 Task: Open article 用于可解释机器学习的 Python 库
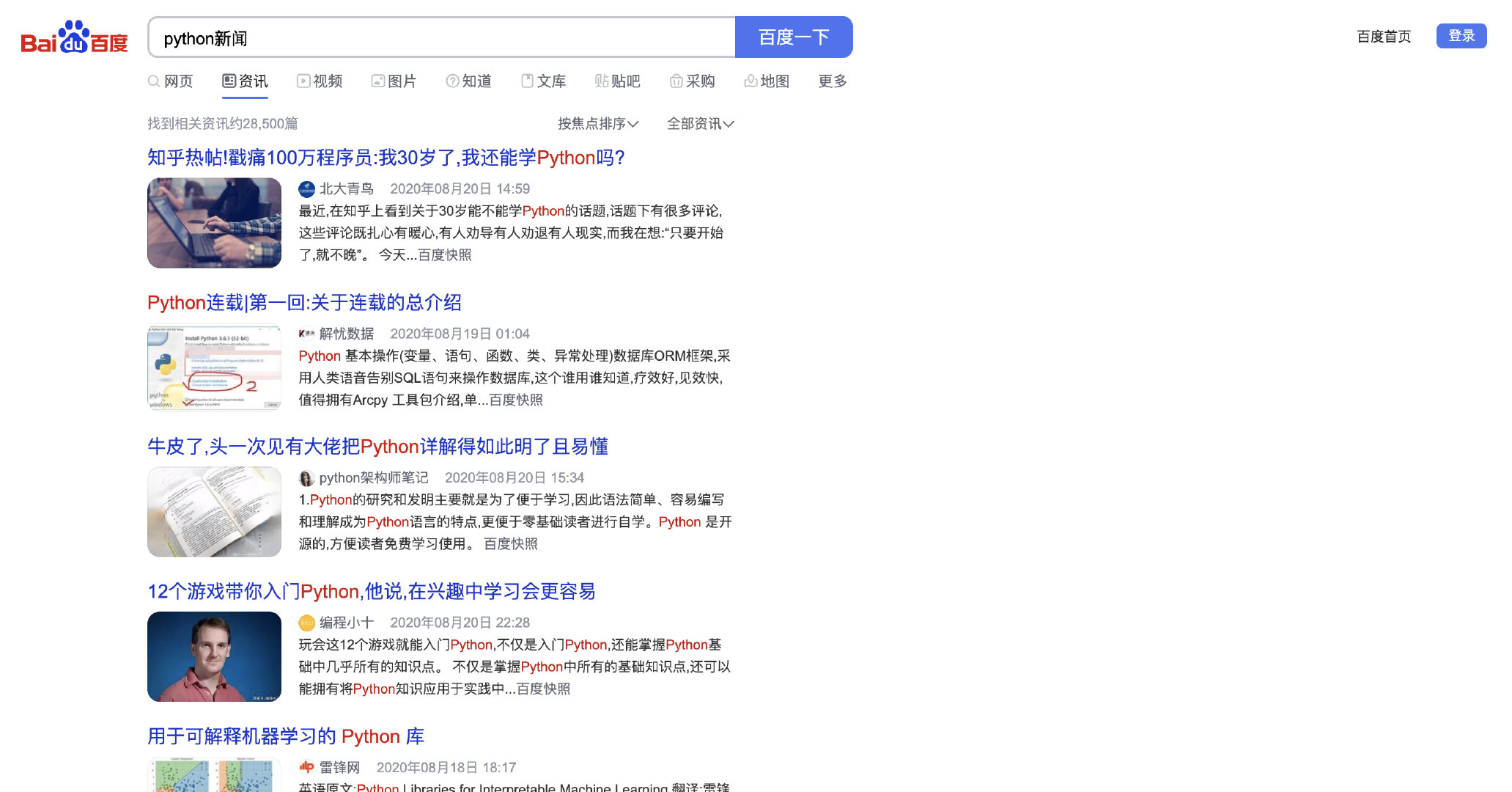286,736
